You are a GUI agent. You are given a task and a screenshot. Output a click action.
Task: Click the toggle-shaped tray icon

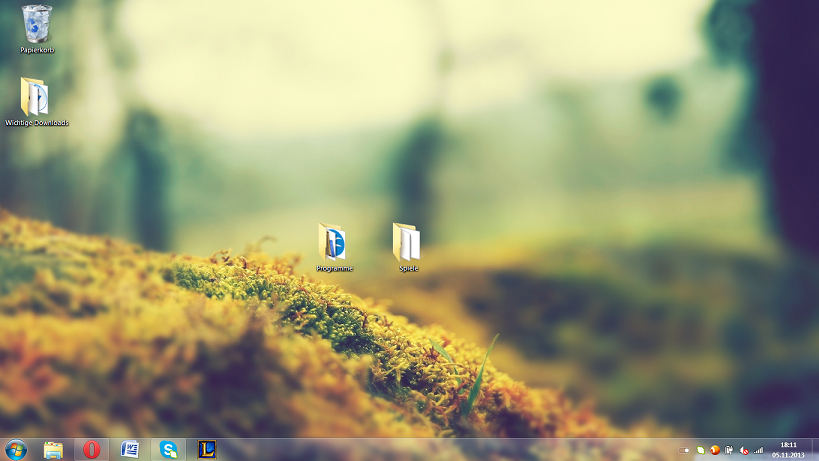click(685, 450)
